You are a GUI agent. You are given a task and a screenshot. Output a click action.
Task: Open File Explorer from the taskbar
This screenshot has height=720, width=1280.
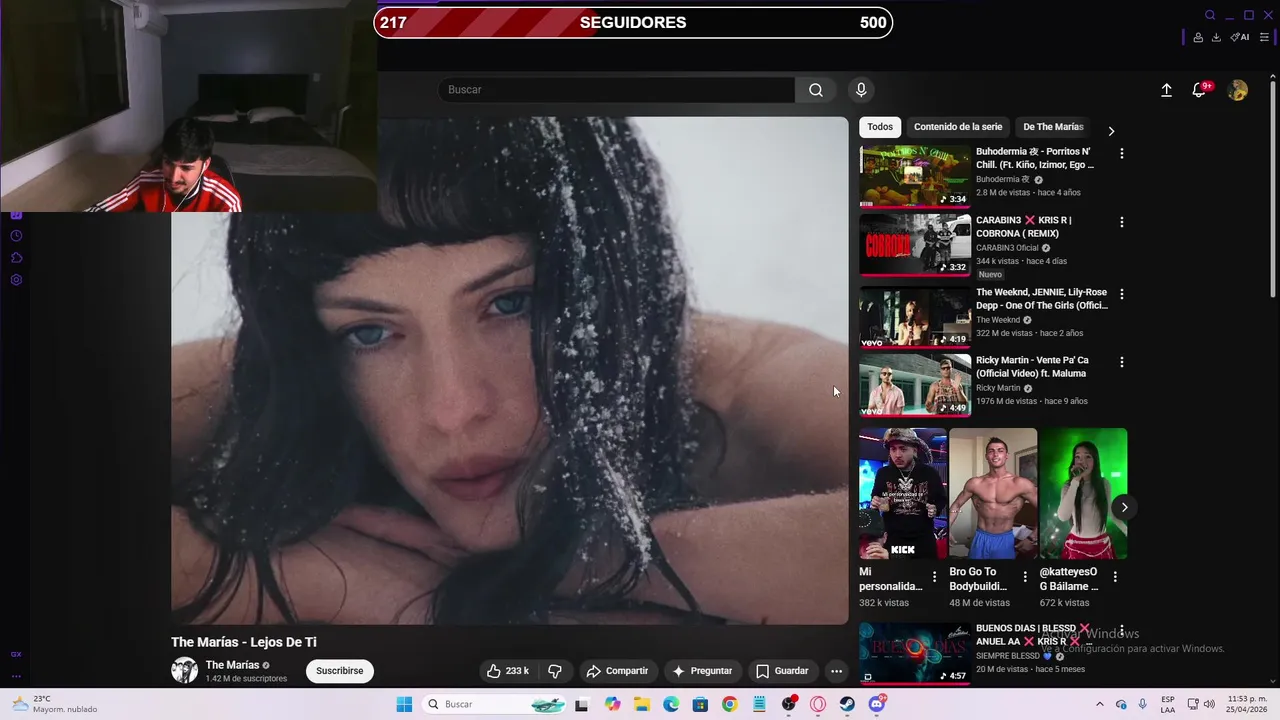coord(641,705)
